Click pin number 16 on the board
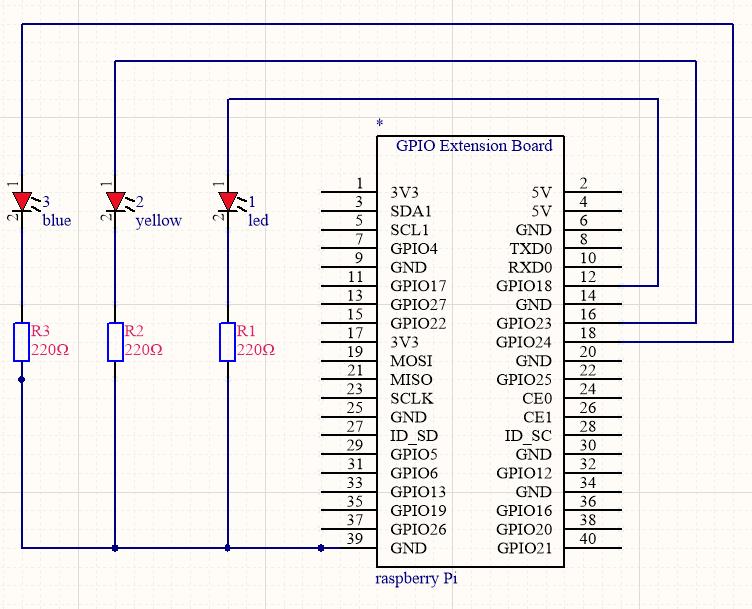This screenshot has height=609, width=752. 588,315
